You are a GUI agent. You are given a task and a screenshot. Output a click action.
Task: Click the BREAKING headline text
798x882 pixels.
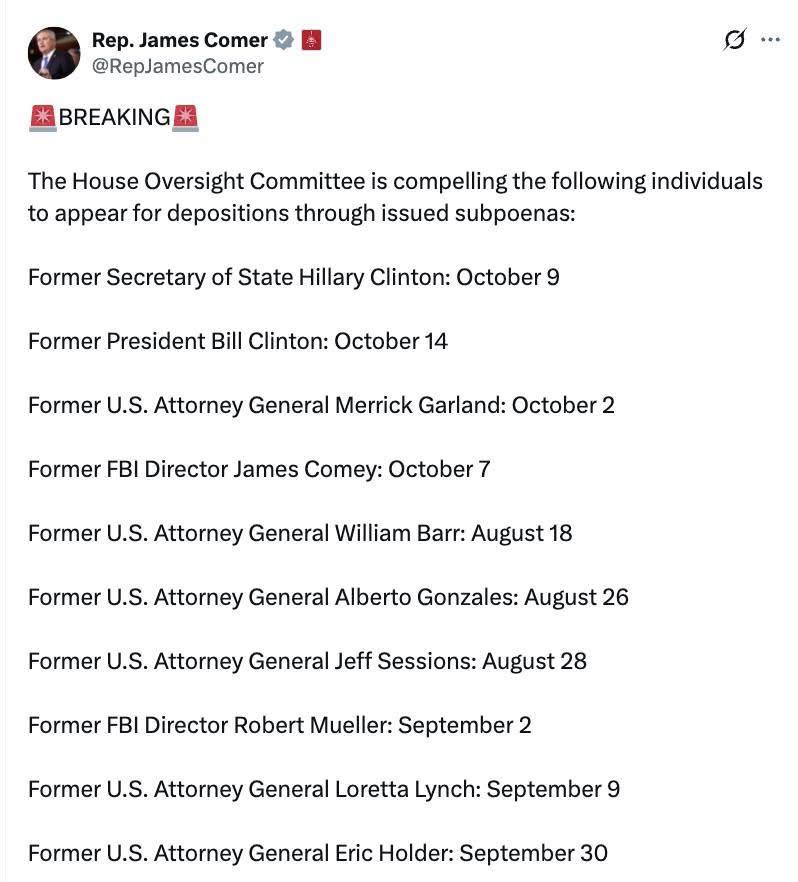point(114,118)
